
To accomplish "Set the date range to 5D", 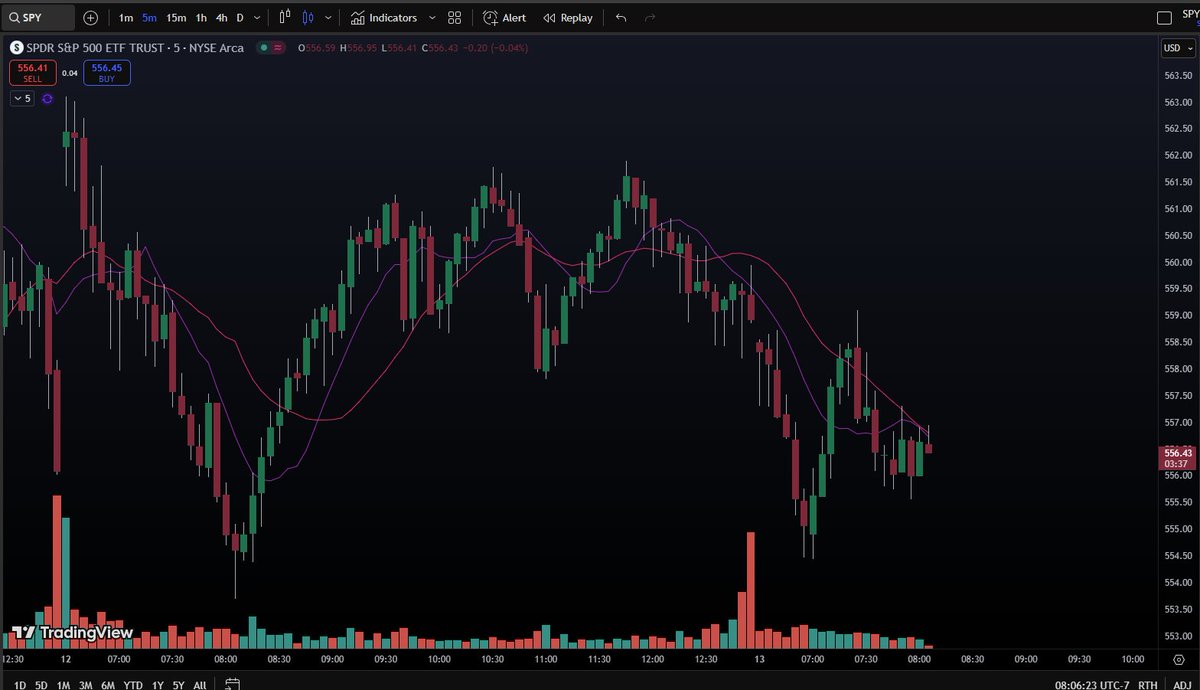I will (41, 685).
